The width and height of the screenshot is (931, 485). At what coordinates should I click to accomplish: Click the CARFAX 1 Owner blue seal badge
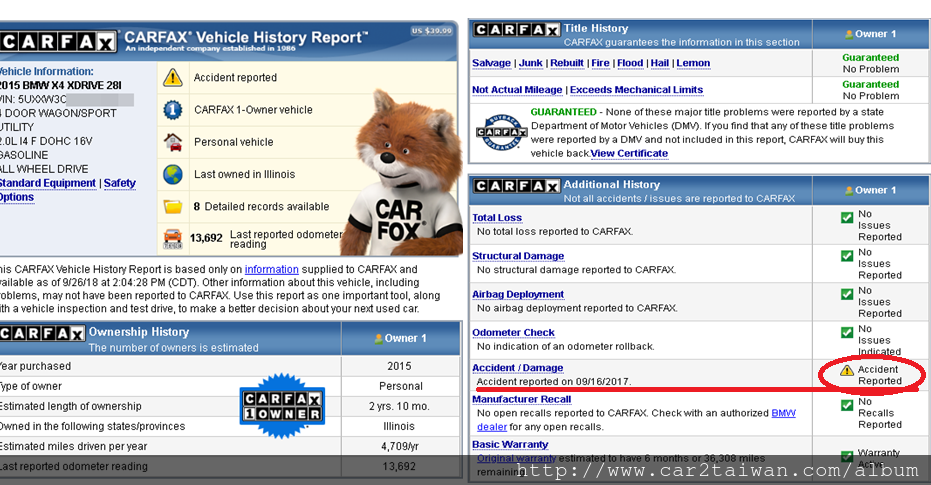coord(283,406)
